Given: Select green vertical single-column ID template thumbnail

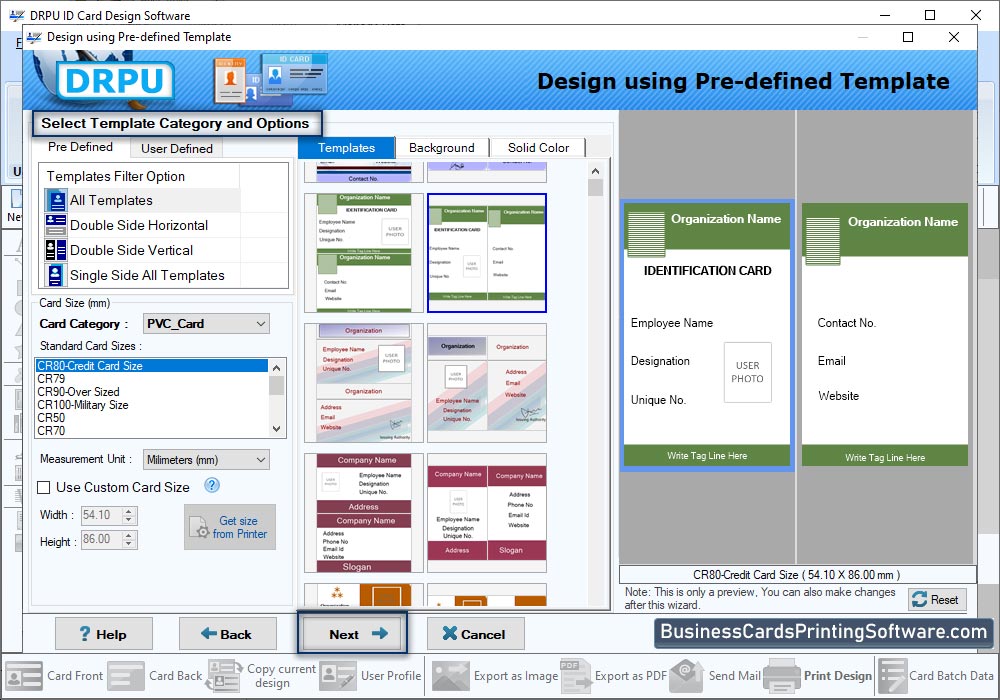Looking at the screenshot, I should point(364,253).
